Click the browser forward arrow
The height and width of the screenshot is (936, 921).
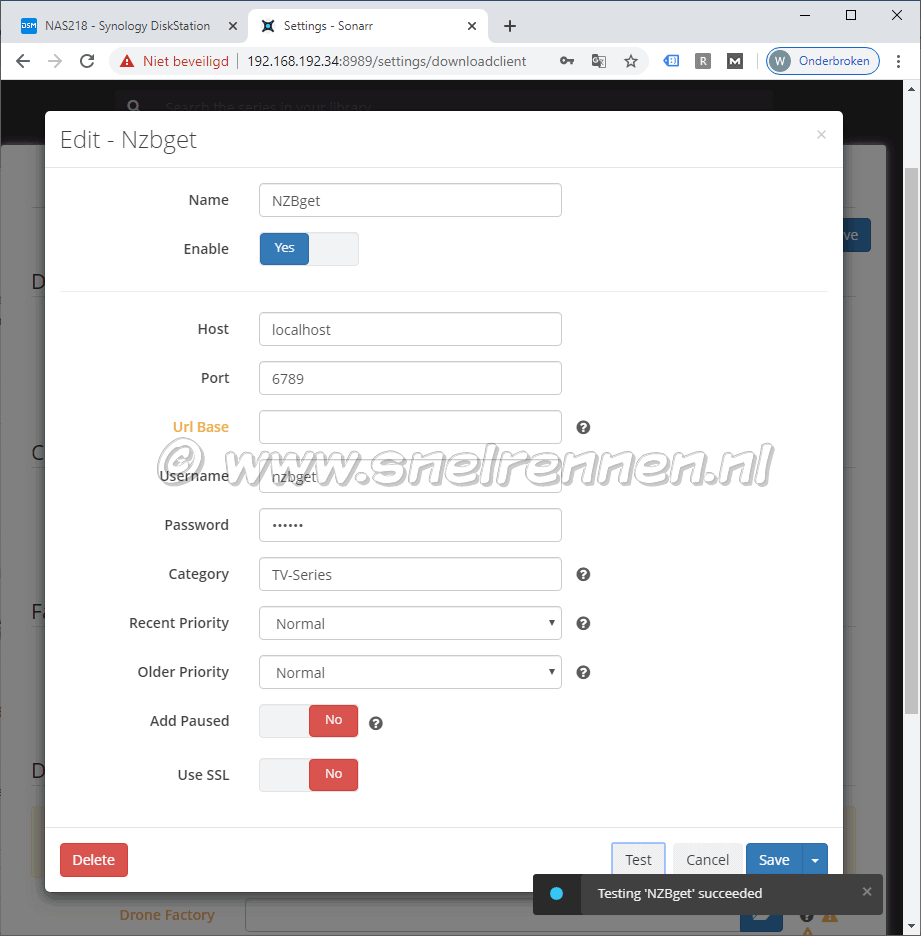(55, 61)
